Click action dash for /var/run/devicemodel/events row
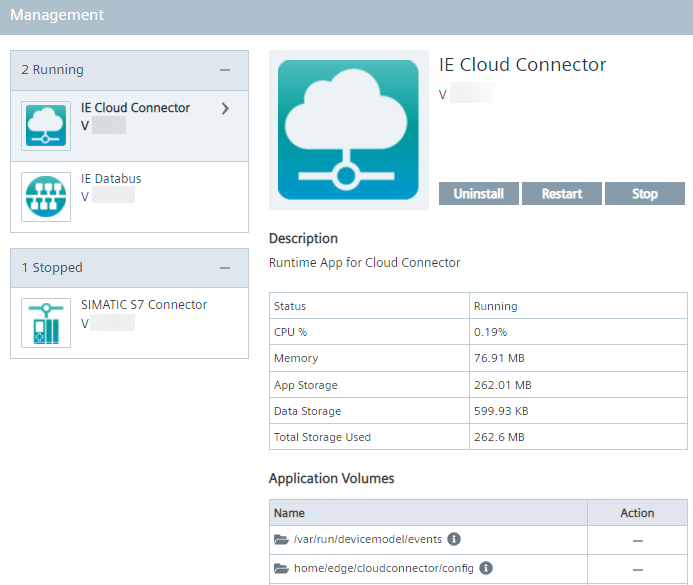693x585 pixels. pos(637,540)
